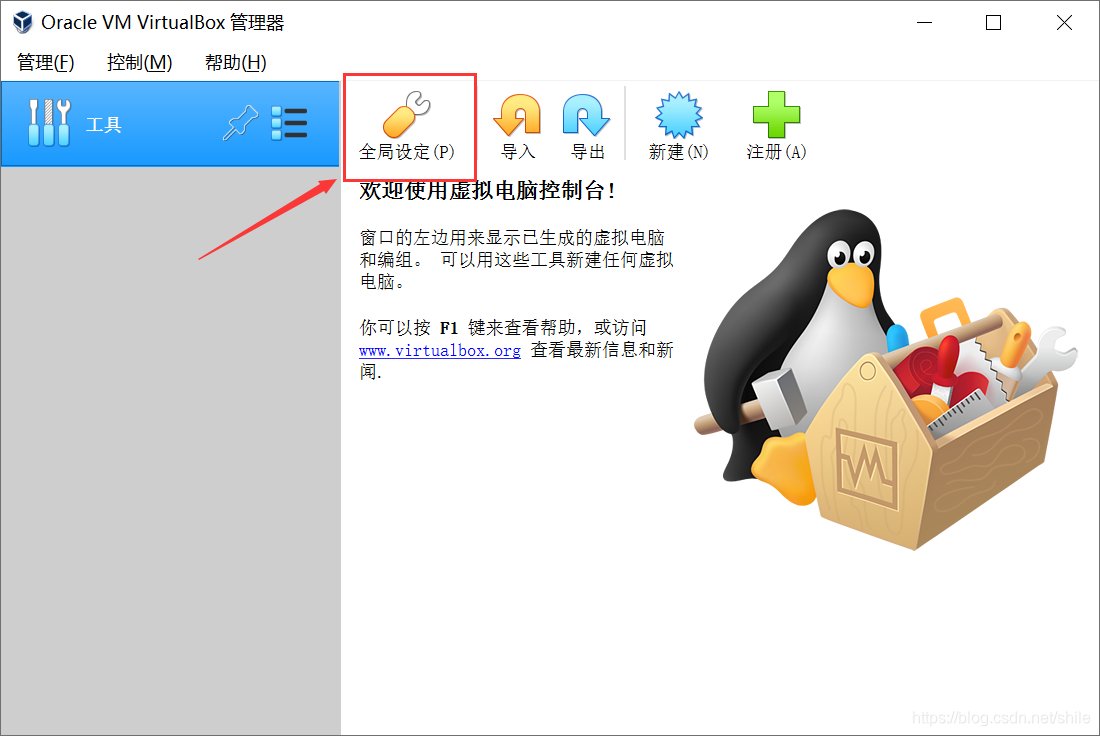Open the Tools list menu icon
This screenshot has width=1100, height=736.
pos(289,123)
